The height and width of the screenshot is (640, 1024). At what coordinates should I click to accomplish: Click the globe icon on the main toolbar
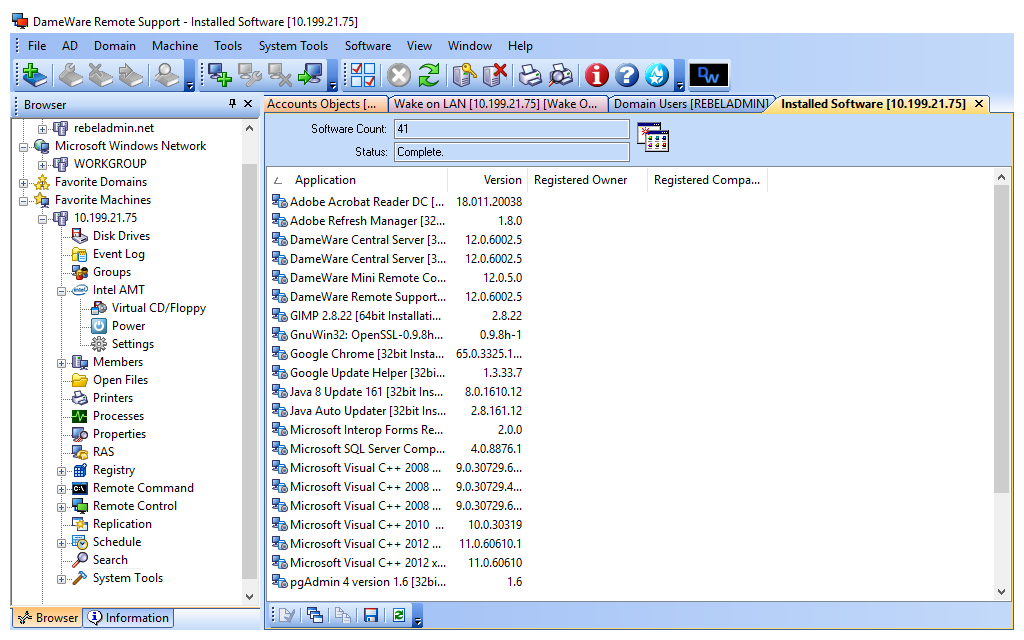point(657,75)
